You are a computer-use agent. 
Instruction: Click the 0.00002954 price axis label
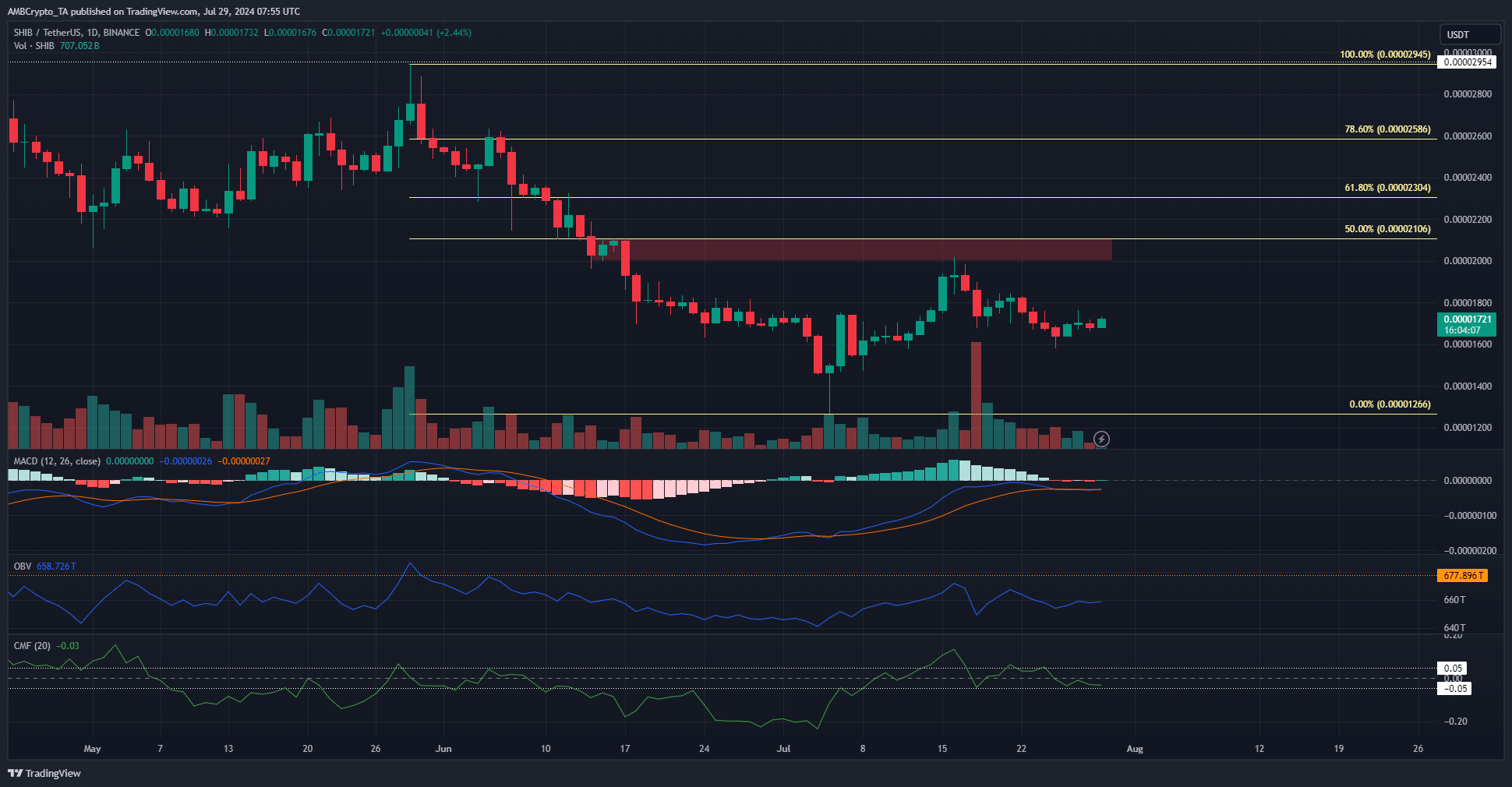1467,62
